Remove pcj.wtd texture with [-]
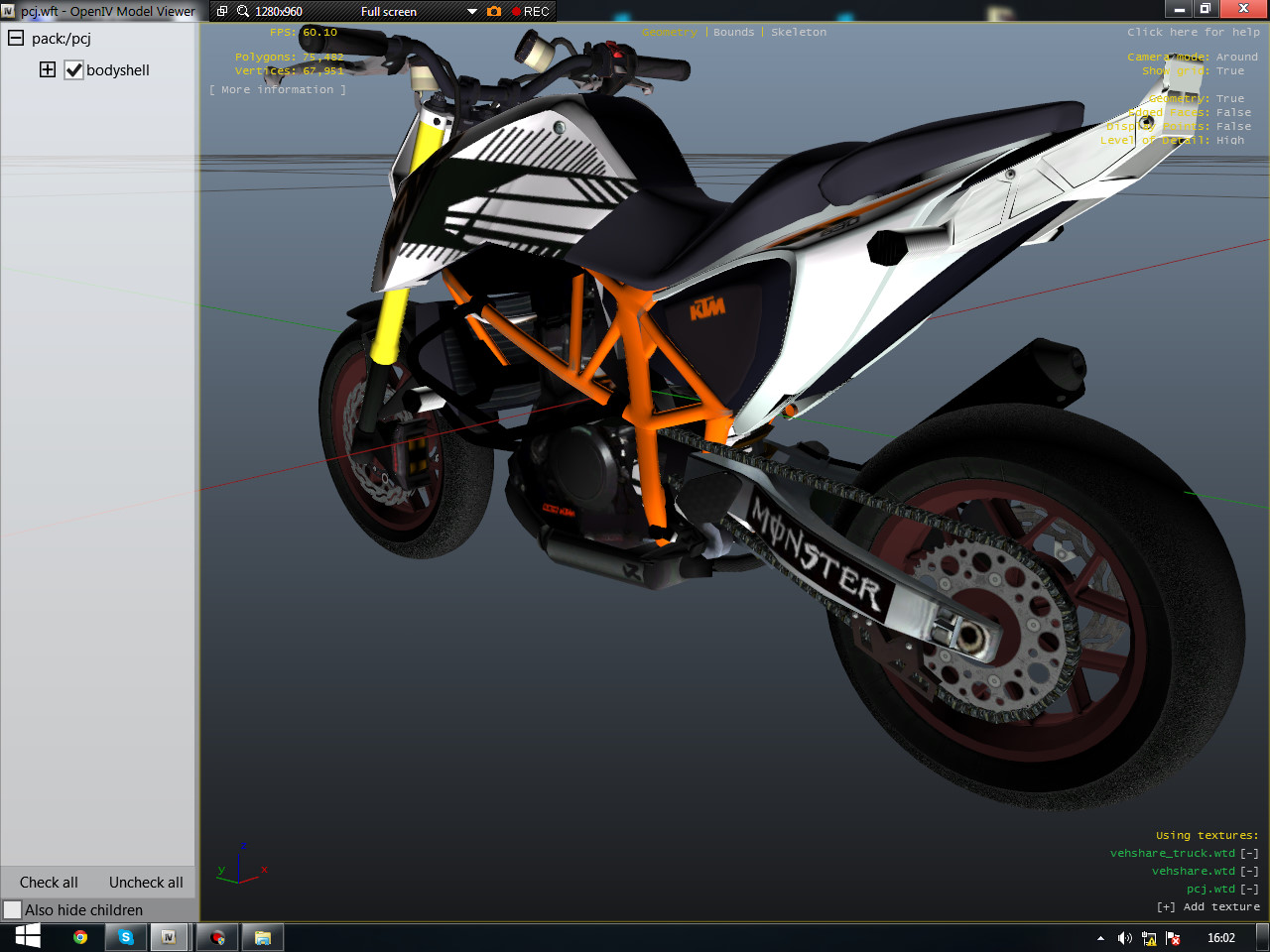The height and width of the screenshot is (952, 1270). [x=1250, y=889]
